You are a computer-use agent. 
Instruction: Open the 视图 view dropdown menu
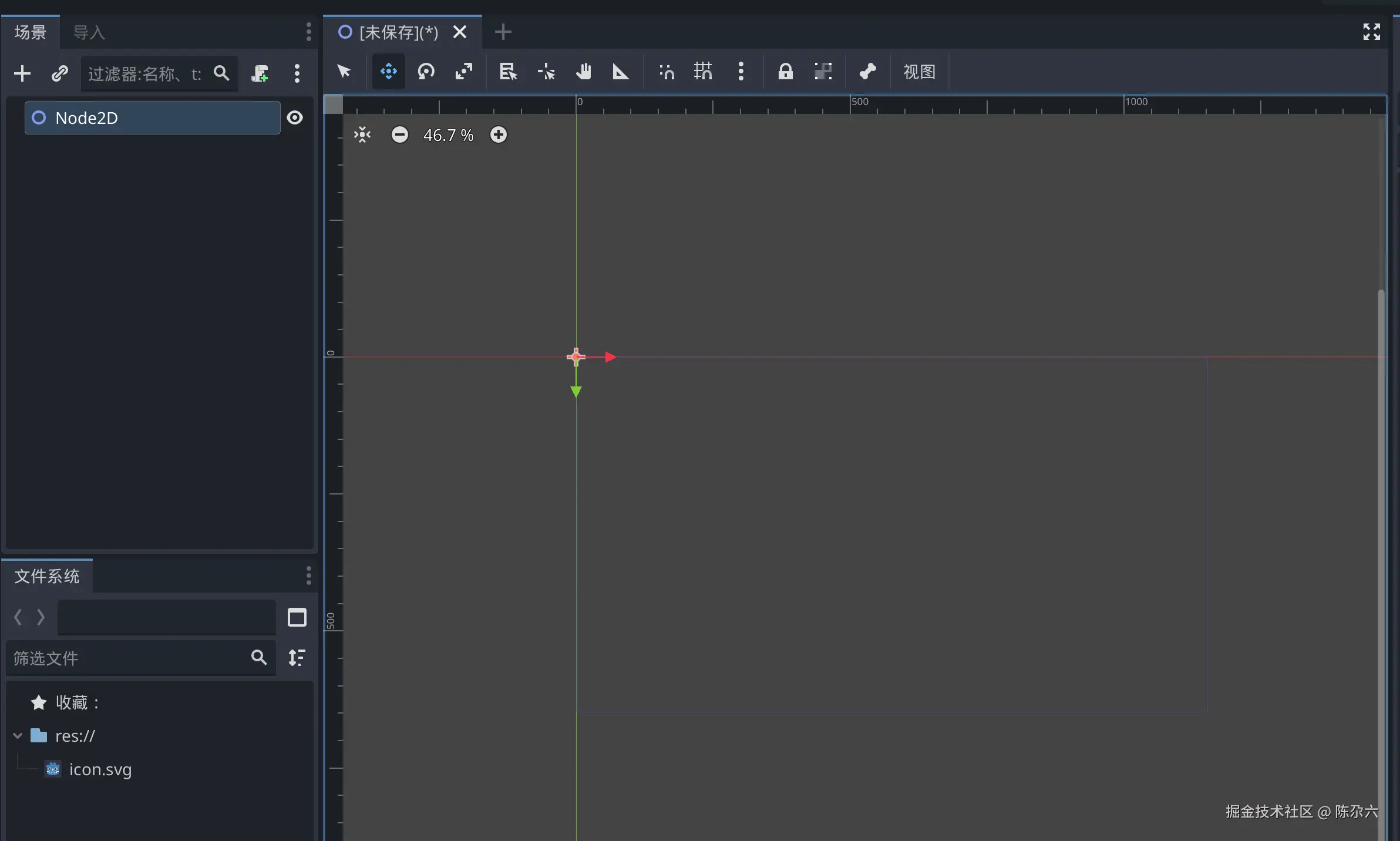919,72
